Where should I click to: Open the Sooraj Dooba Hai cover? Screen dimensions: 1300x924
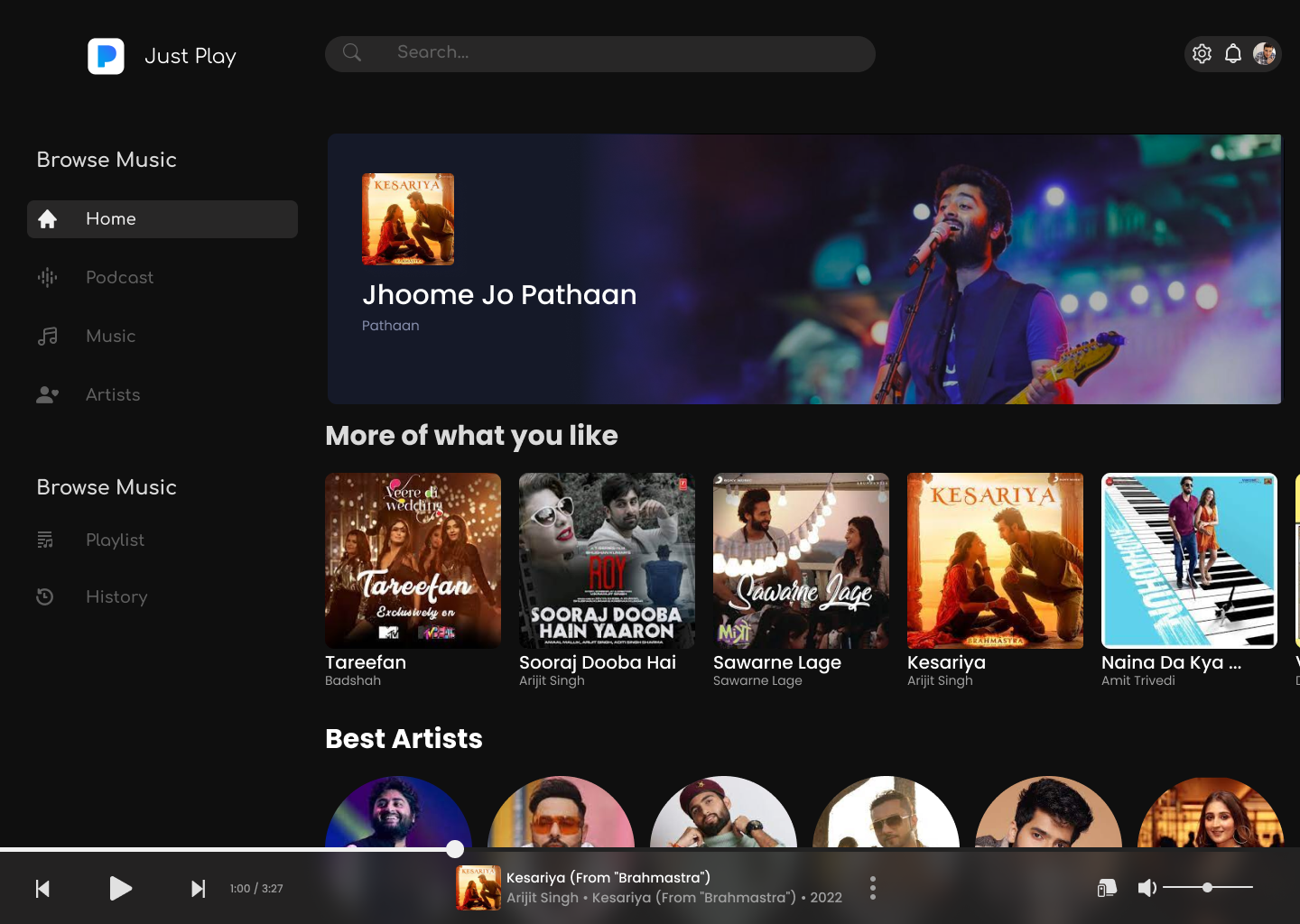pyautogui.click(x=607, y=560)
